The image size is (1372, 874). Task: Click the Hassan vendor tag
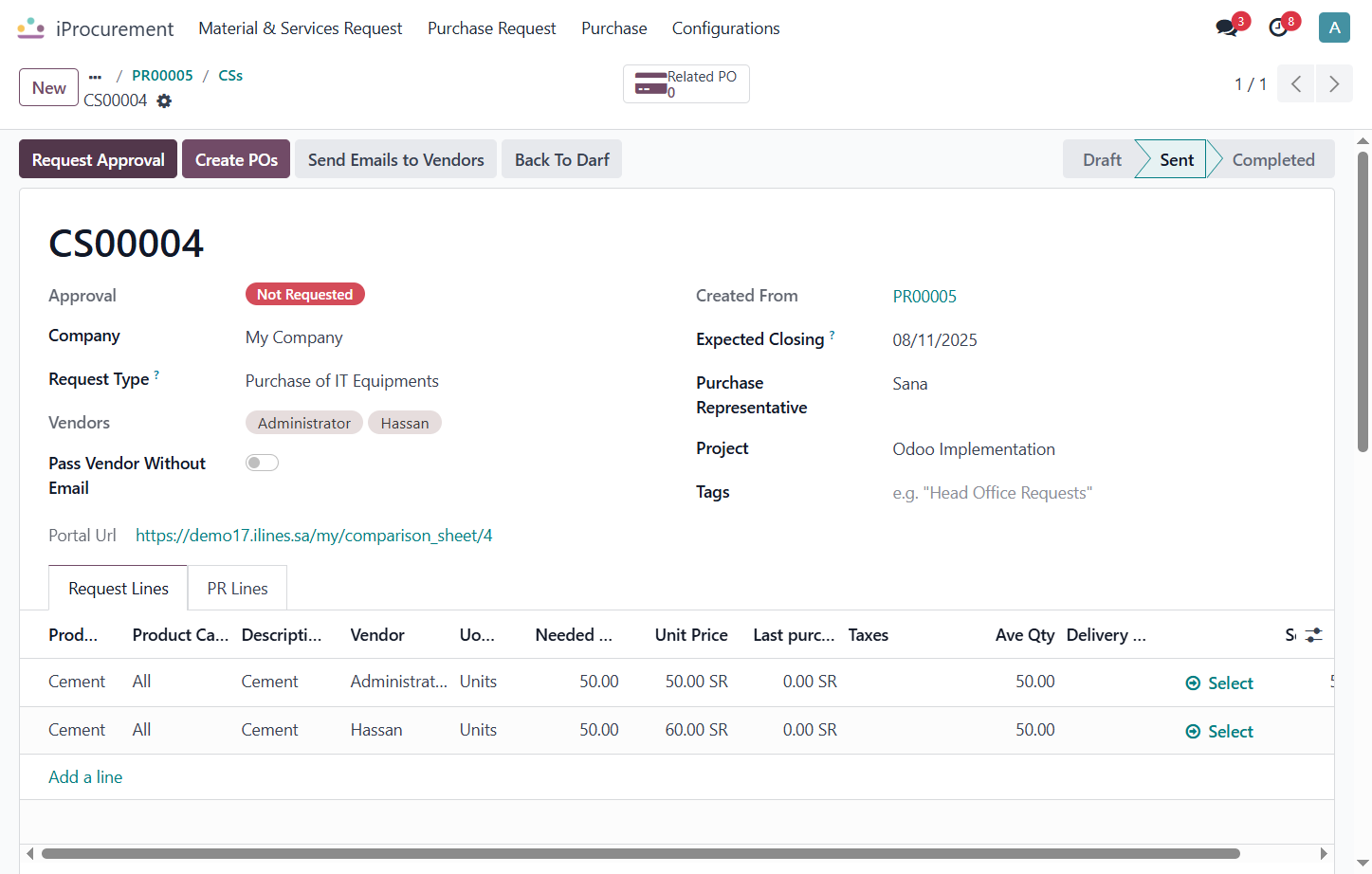(405, 423)
